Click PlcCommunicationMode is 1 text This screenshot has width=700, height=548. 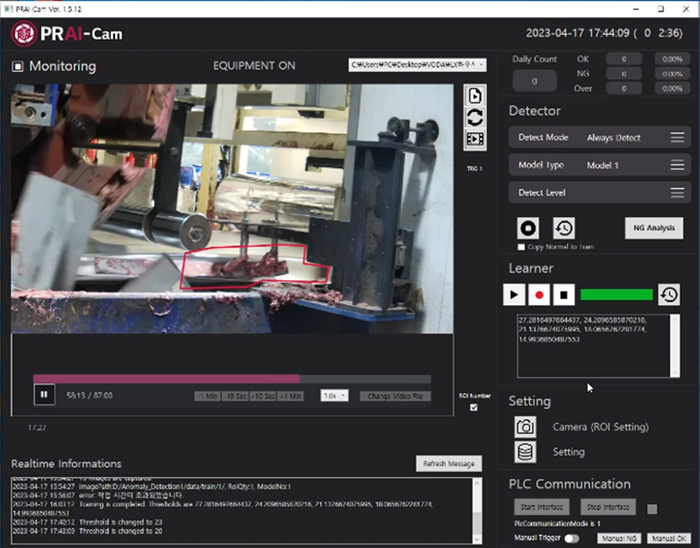point(558,523)
